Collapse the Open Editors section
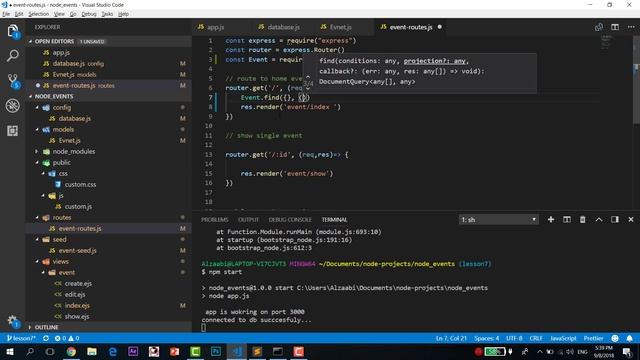 pos(30,42)
